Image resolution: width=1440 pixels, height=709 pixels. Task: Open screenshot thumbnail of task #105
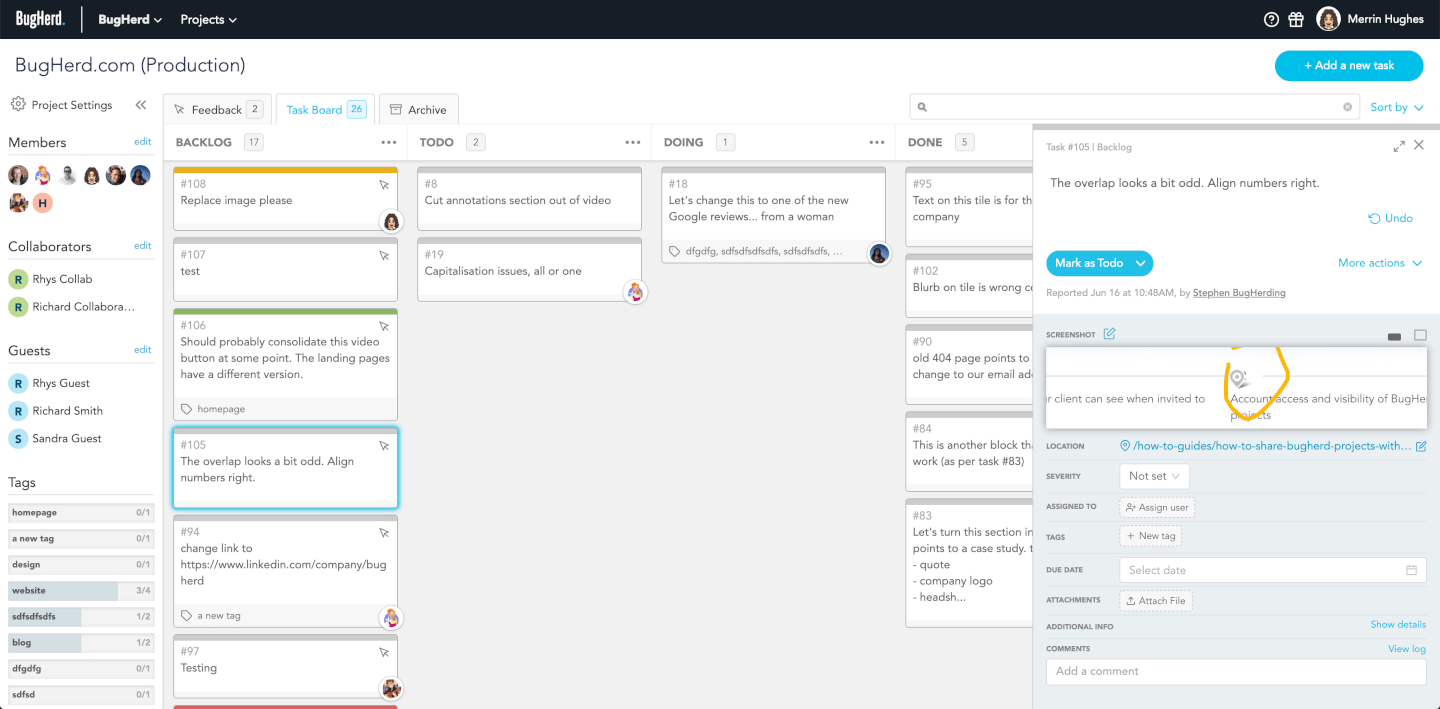click(x=1236, y=388)
